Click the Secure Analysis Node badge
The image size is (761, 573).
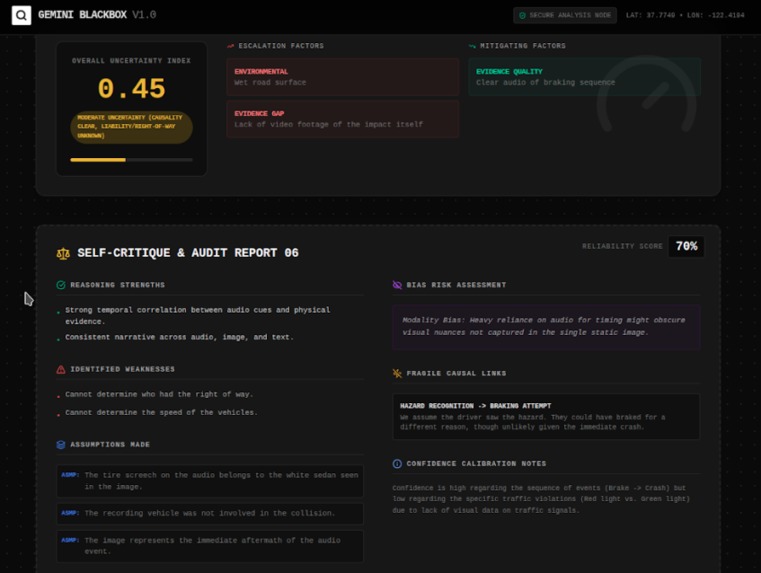[x=565, y=16]
